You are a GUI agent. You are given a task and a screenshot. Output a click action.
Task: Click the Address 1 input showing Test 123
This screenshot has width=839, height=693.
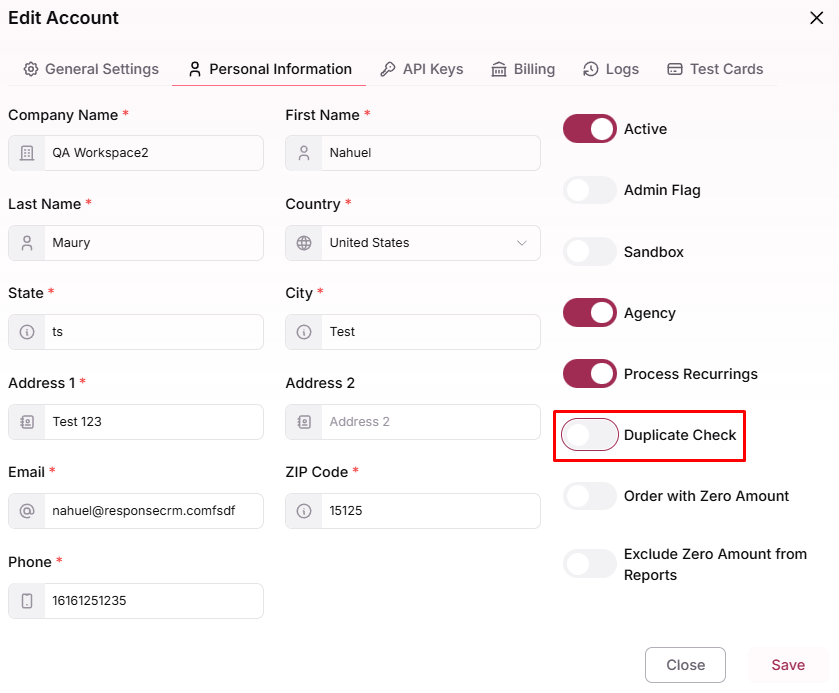click(x=136, y=422)
